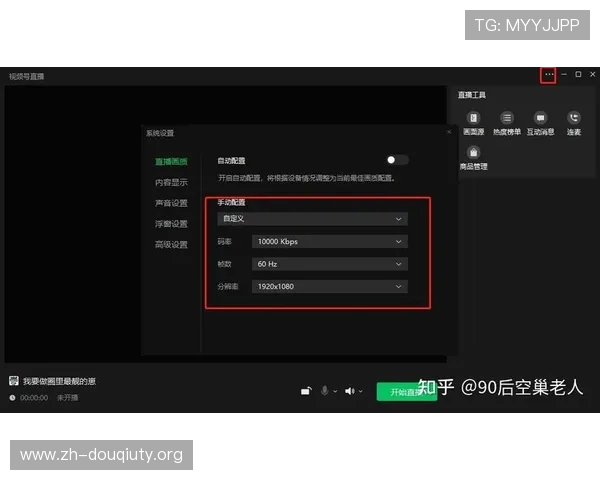Mute the speaker volume icon
Viewport: 600px width, 480px height.
(x=350, y=391)
